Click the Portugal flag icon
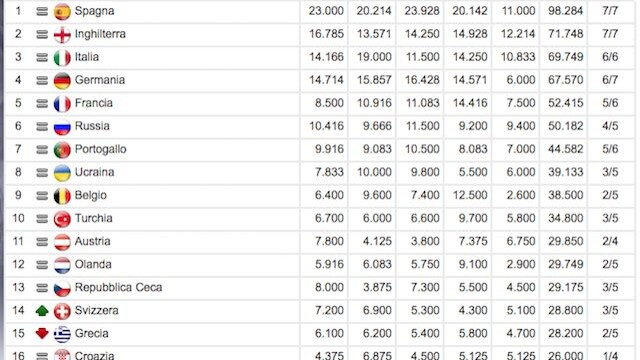Screen dimensions: 640x360 (62, 150)
